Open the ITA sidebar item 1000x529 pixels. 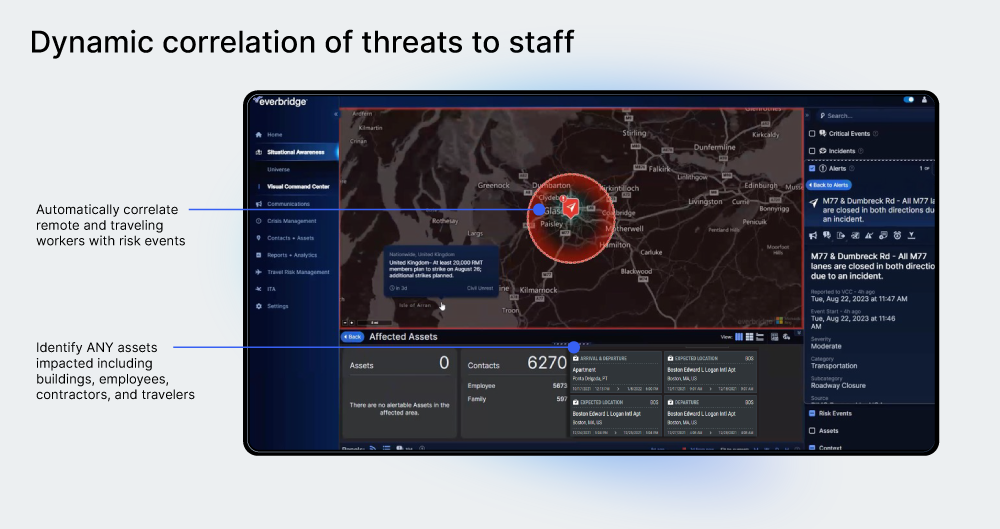coord(271,289)
